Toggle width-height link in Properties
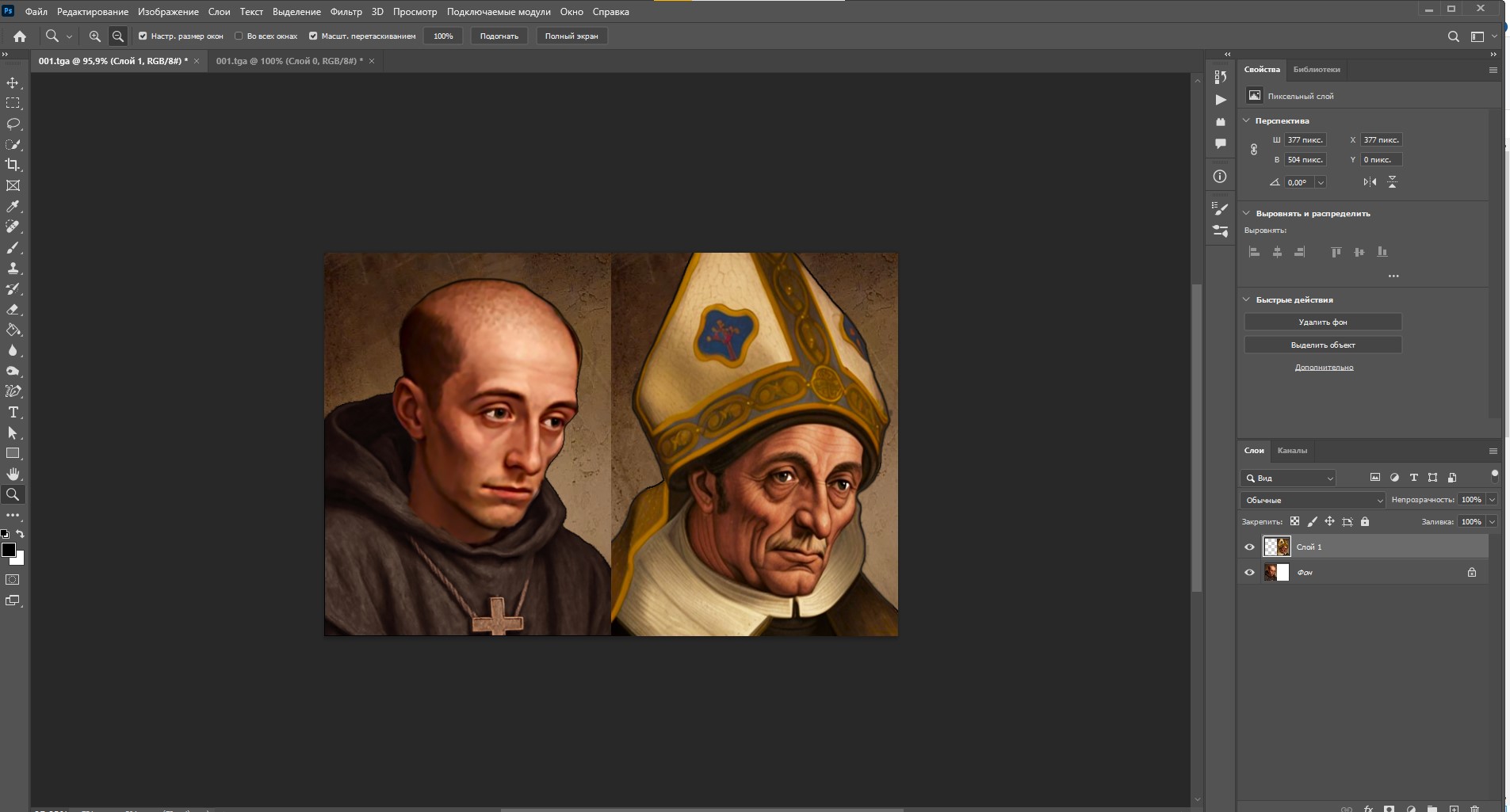Viewport: 1510px width, 812px height. [1254, 150]
